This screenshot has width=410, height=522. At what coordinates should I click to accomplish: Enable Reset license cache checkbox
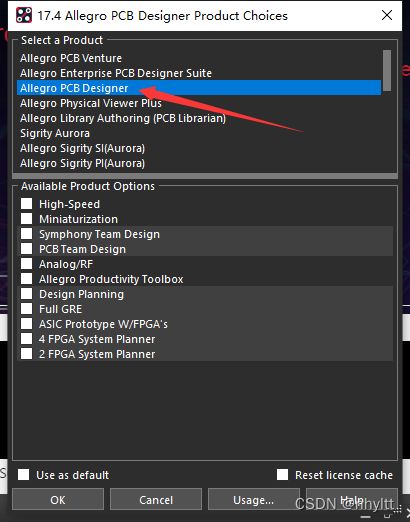(282, 474)
